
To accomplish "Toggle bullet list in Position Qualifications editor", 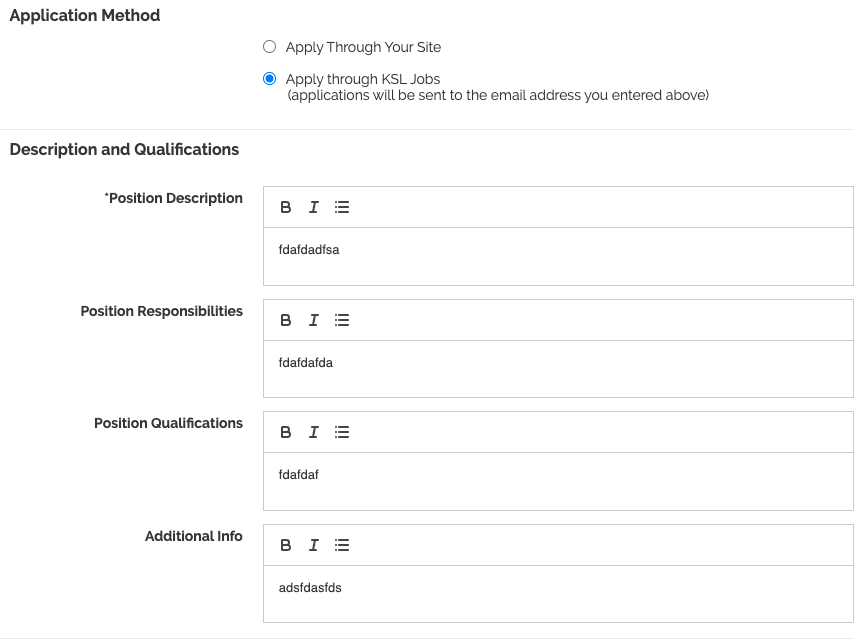I will coord(341,432).
